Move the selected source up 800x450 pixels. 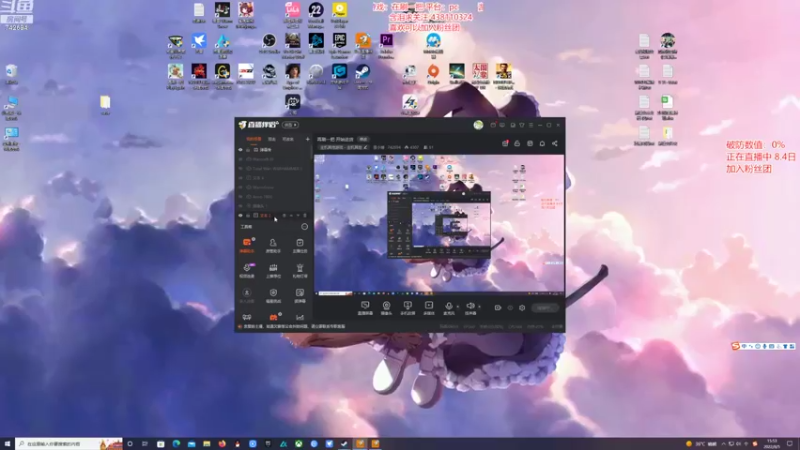coord(291,216)
